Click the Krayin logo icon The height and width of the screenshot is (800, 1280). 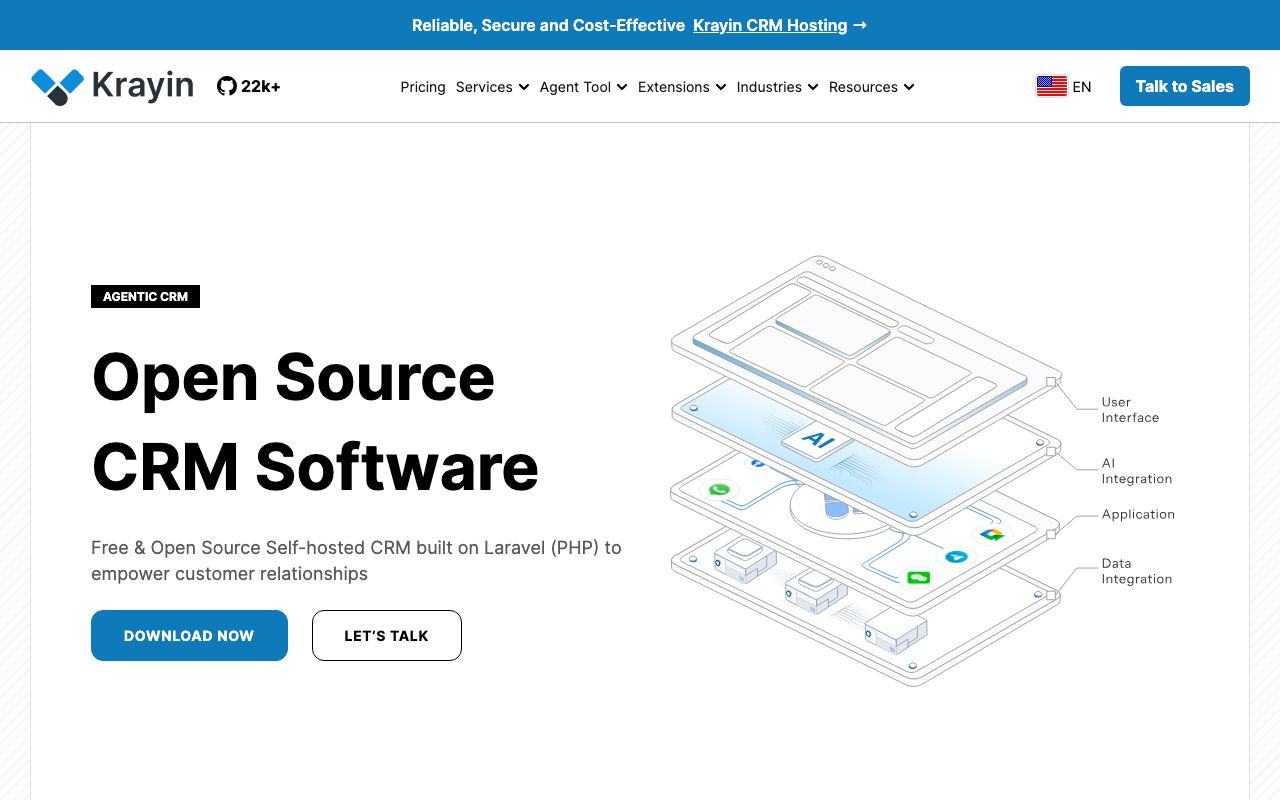pyautogui.click(x=57, y=87)
